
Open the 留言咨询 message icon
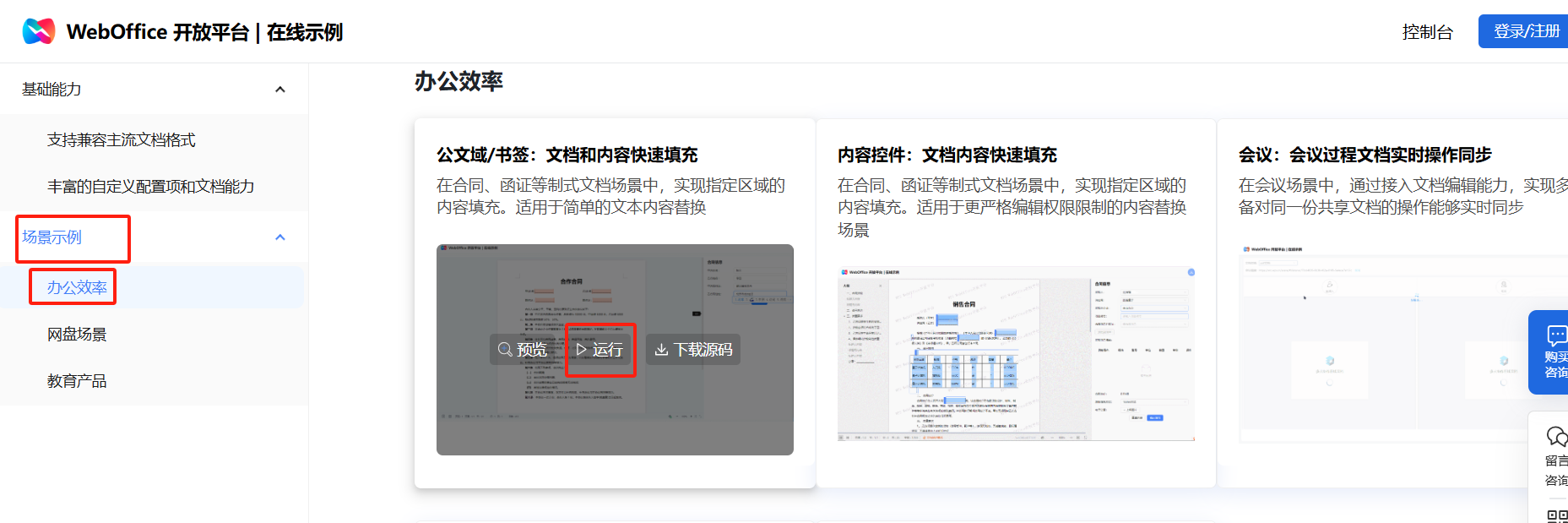(1555, 437)
